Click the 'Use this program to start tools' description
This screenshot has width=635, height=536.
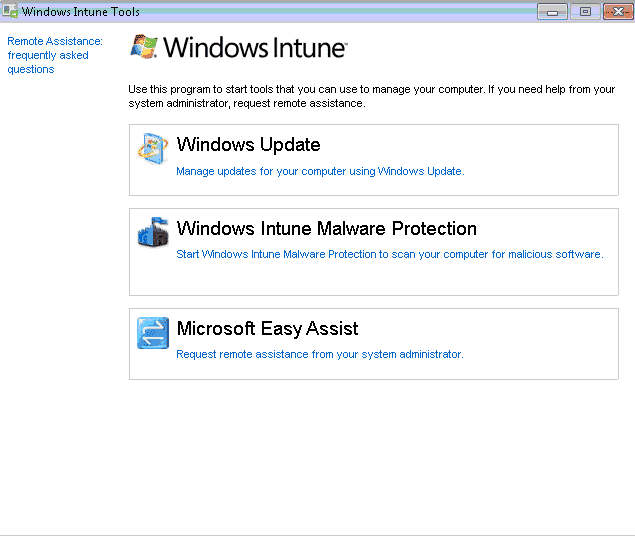pyautogui.click(x=372, y=96)
